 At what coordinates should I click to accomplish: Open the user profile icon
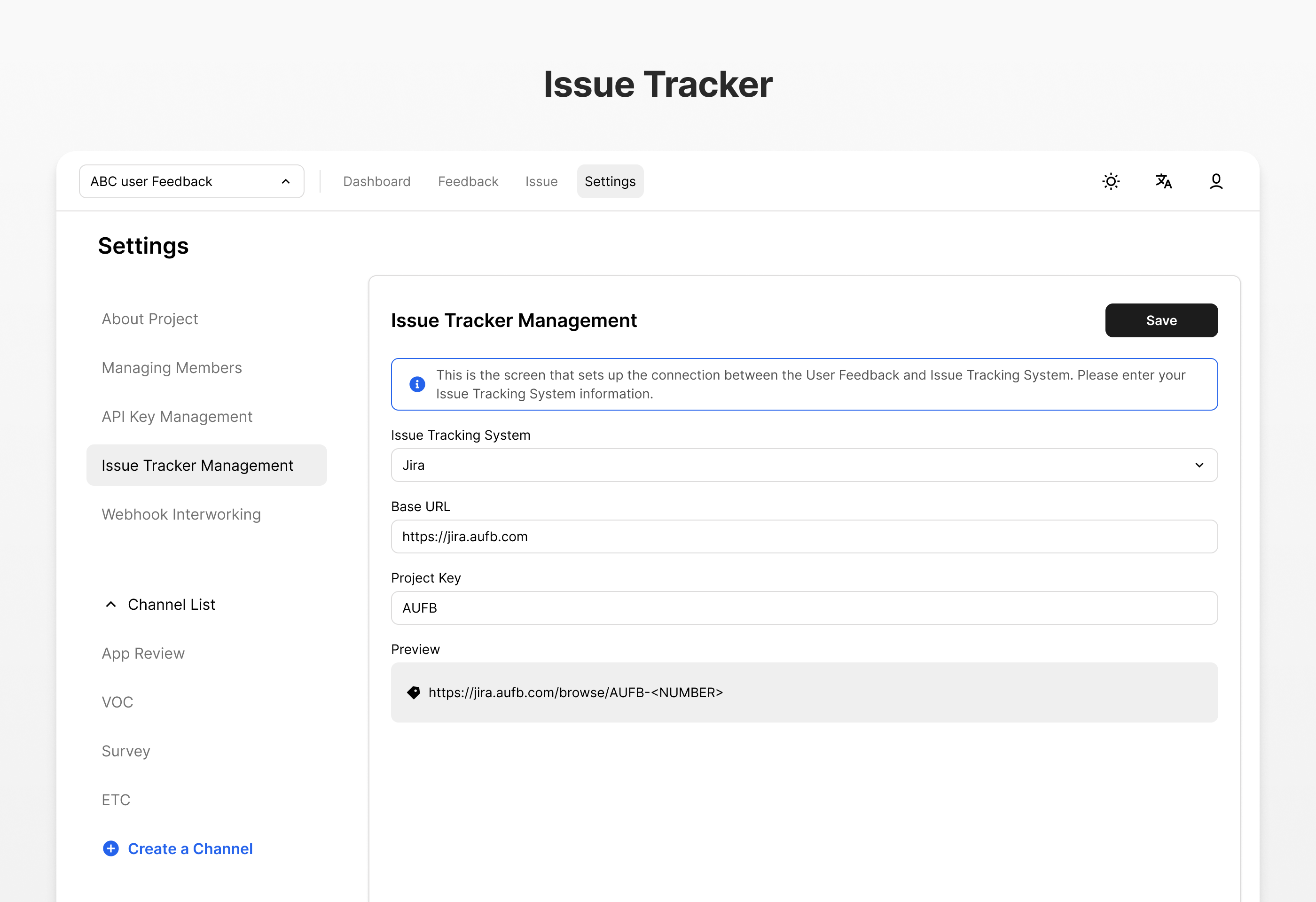click(x=1216, y=181)
